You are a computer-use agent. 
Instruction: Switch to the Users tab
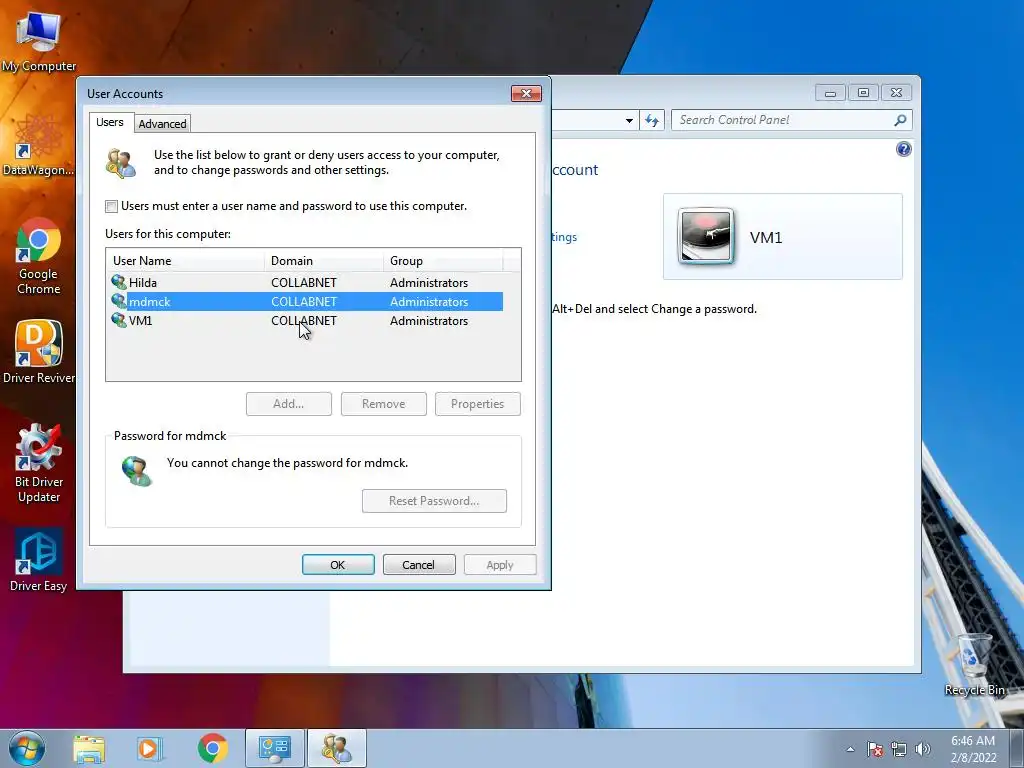[x=110, y=122]
